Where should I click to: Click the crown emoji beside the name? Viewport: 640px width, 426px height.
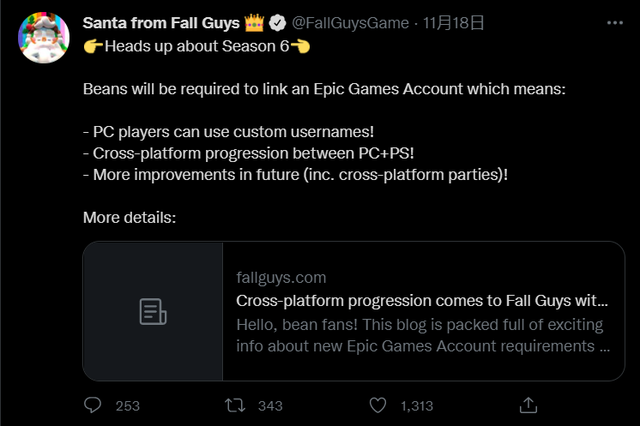[x=254, y=23]
